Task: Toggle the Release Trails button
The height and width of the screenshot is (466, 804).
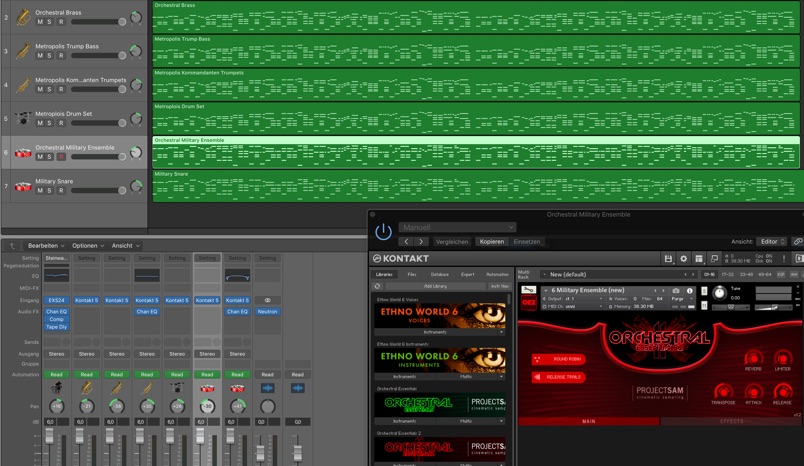Action: tap(558, 377)
